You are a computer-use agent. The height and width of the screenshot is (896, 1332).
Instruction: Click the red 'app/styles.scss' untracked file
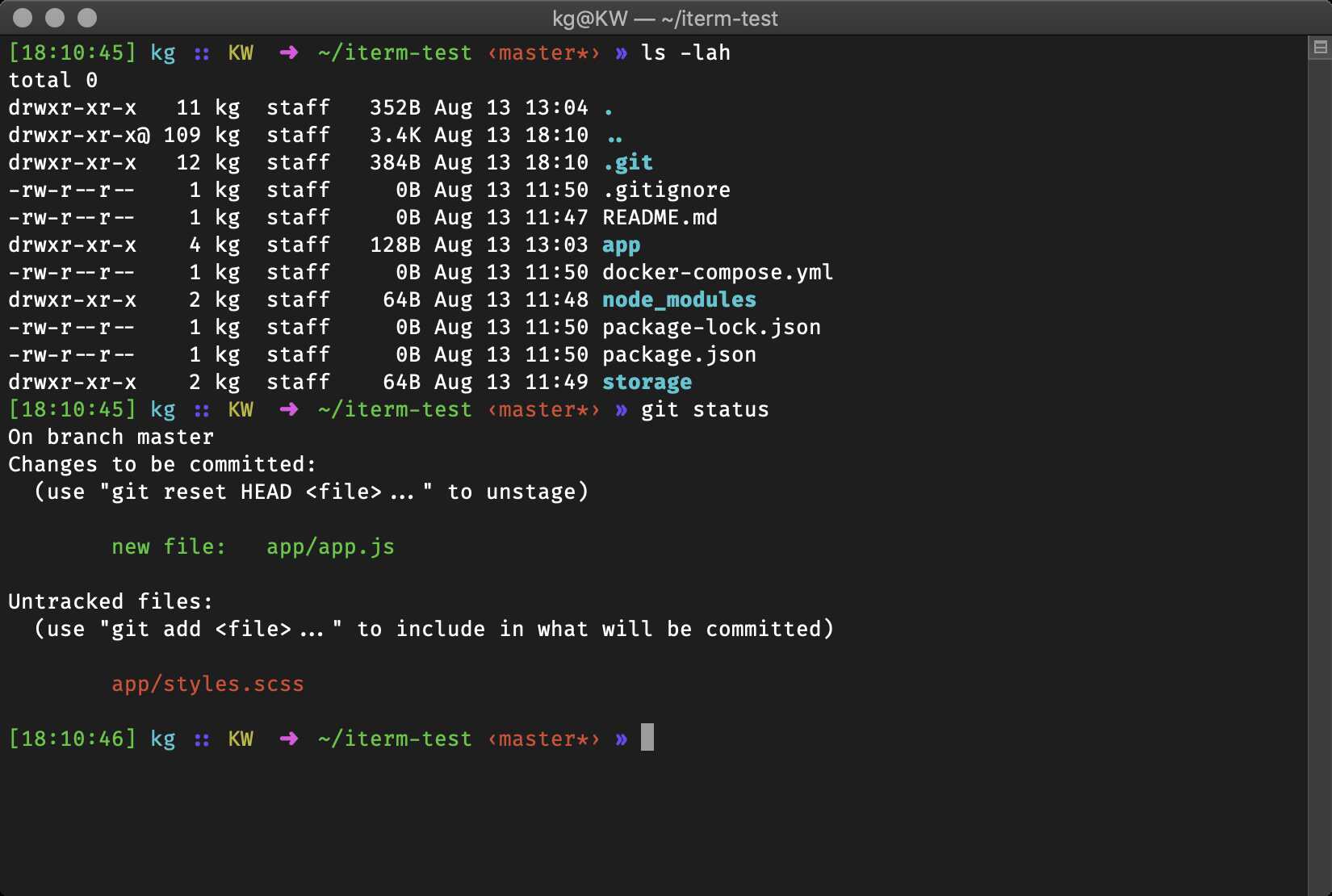click(x=208, y=684)
